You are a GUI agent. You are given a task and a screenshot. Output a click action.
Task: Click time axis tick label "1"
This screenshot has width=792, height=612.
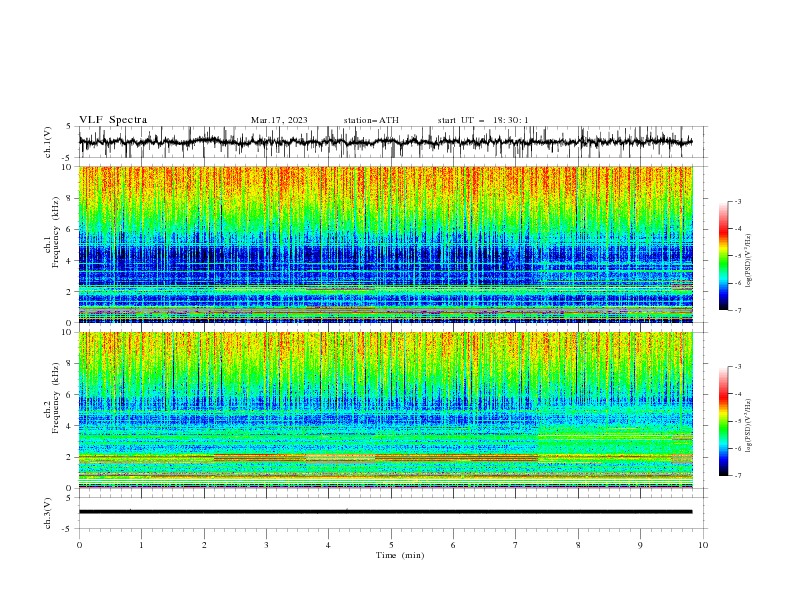[x=141, y=545]
